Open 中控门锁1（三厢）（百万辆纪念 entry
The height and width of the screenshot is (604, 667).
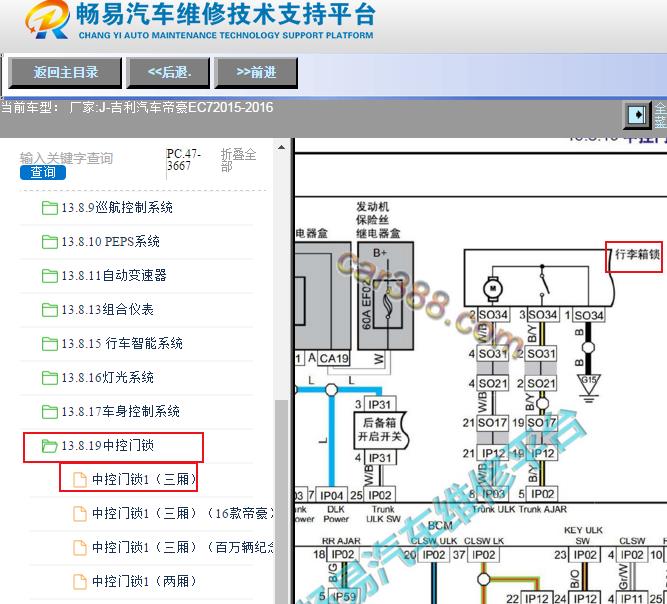(x=183, y=547)
